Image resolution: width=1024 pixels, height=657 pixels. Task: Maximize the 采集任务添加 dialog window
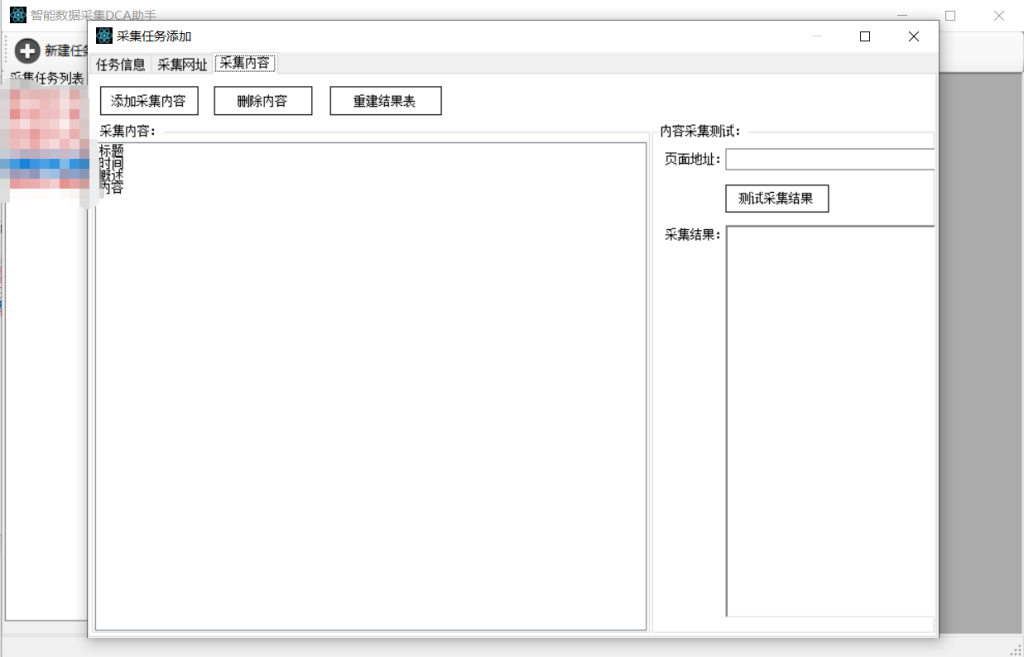[865, 36]
